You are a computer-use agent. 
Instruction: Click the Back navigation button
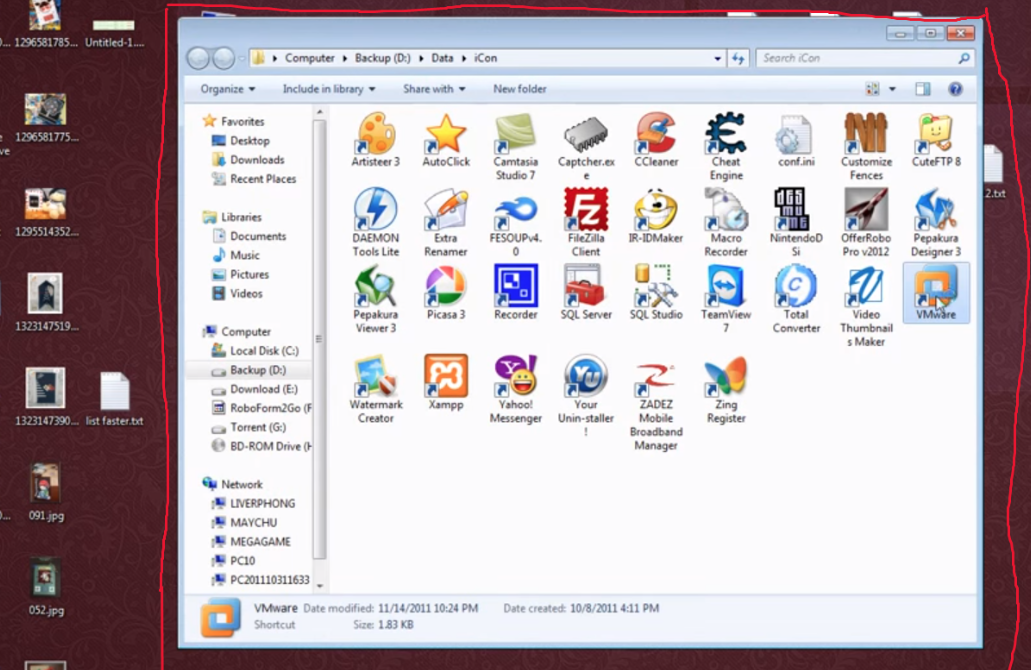(x=198, y=58)
